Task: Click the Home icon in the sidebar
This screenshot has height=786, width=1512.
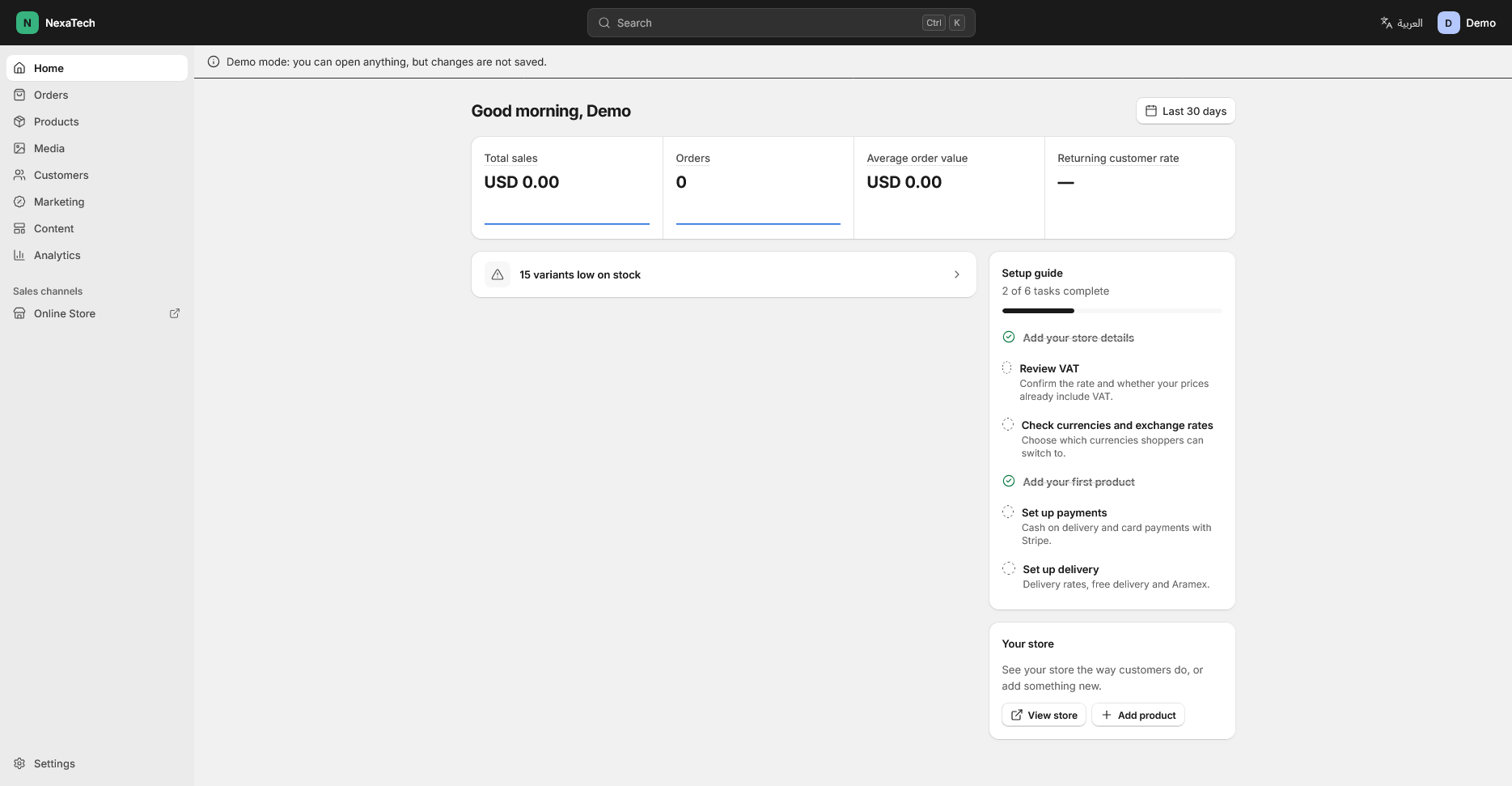Action: point(19,68)
